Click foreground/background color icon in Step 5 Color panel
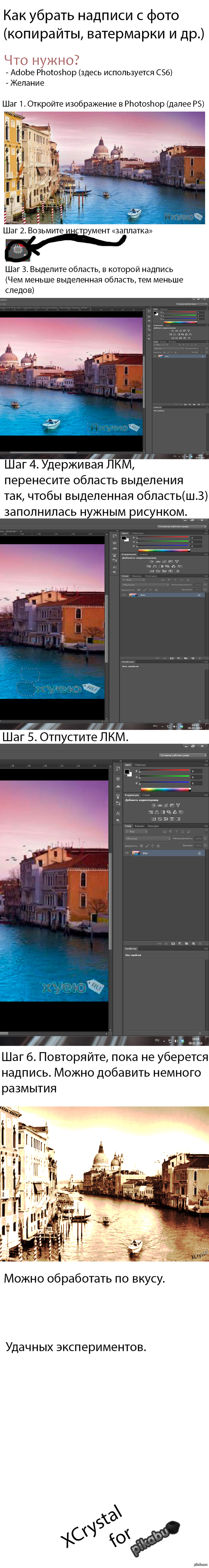The width and height of the screenshot is (209, 1568). [128, 773]
